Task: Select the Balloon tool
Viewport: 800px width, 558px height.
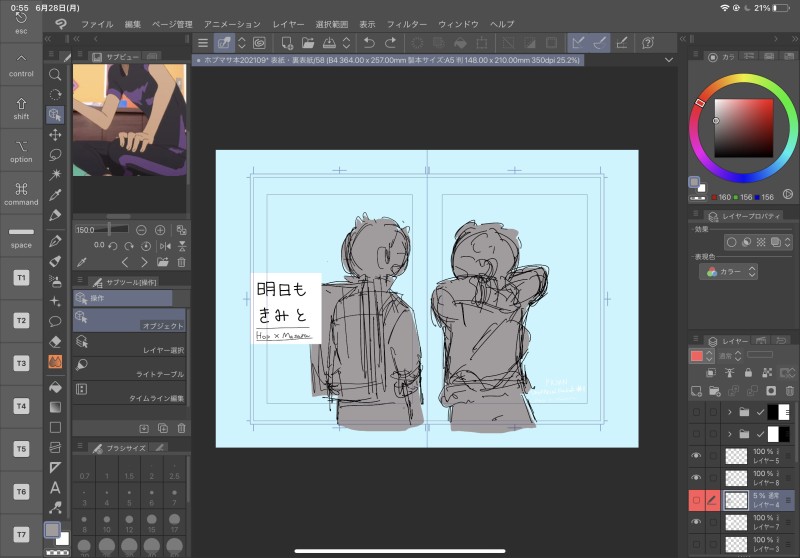Action: [x=55, y=321]
